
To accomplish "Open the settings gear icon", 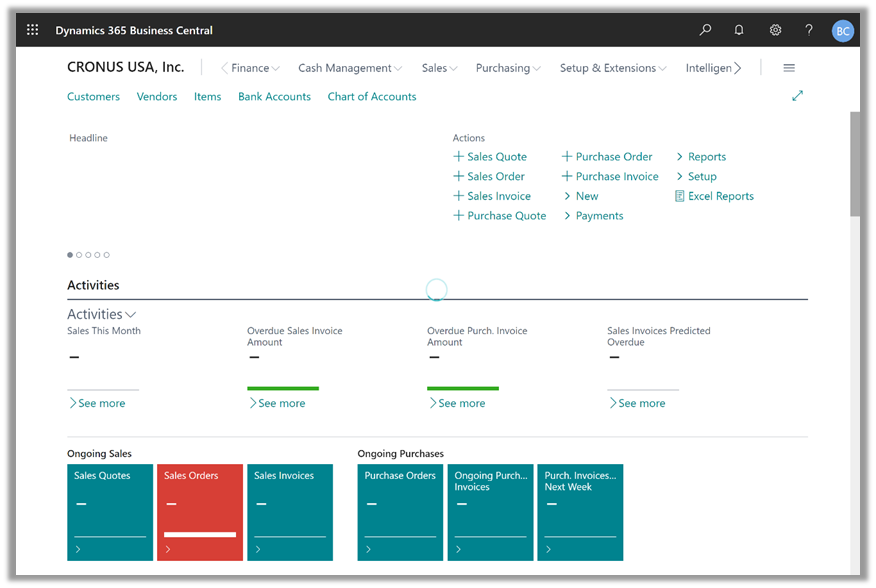I will click(x=775, y=30).
